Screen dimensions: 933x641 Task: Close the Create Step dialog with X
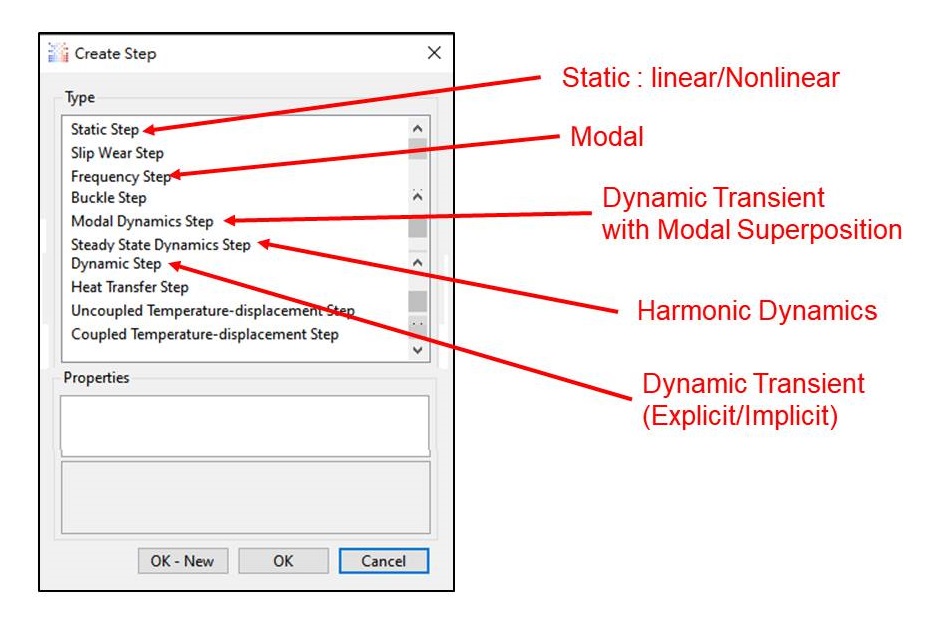click(x=434, y=53)
